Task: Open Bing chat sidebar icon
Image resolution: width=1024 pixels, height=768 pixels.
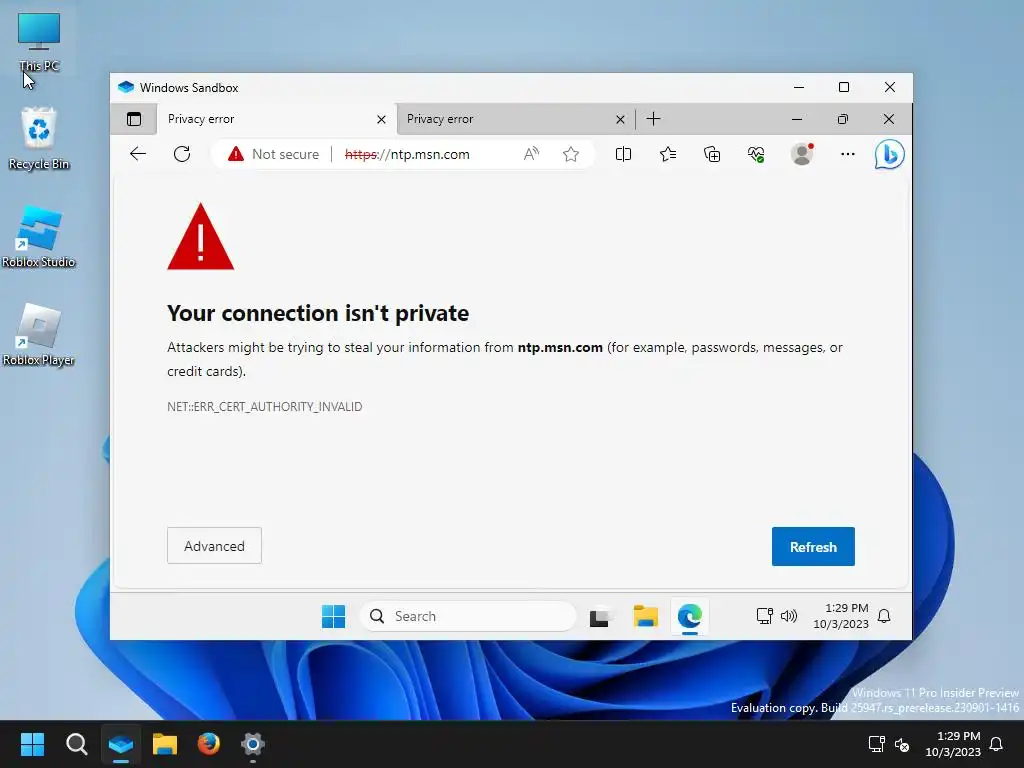Action: [889, 155]
